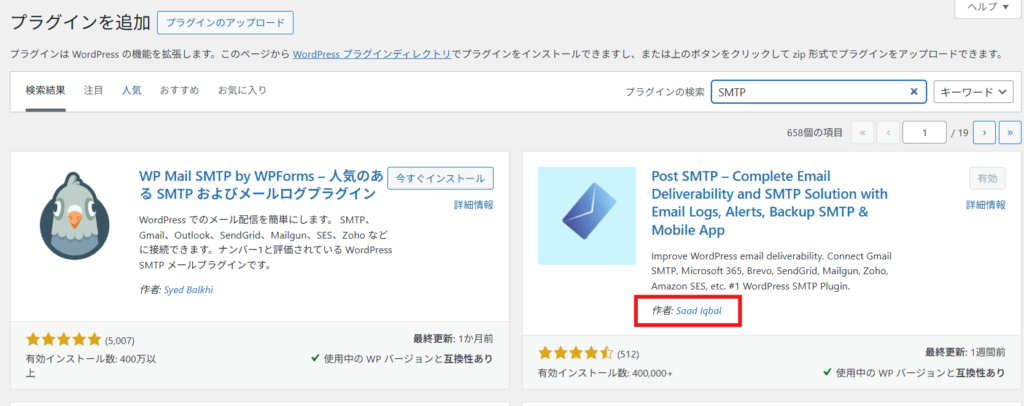Switch to the 人気 tab

[x=131, y=90]
